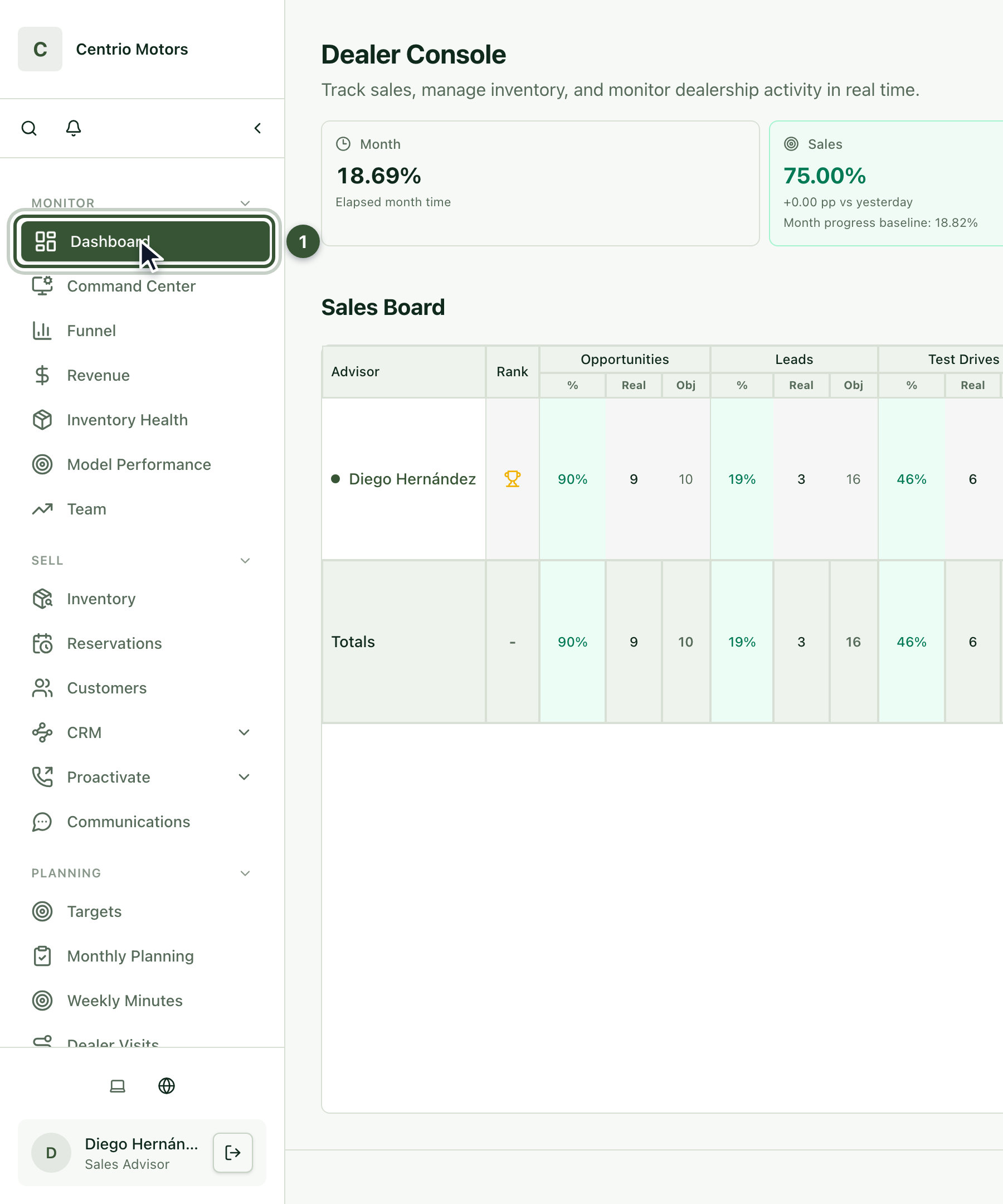This screenshot has width=1003, height=1204.
Task: Click the Month elapsed time card
Action: pos(541,183)
